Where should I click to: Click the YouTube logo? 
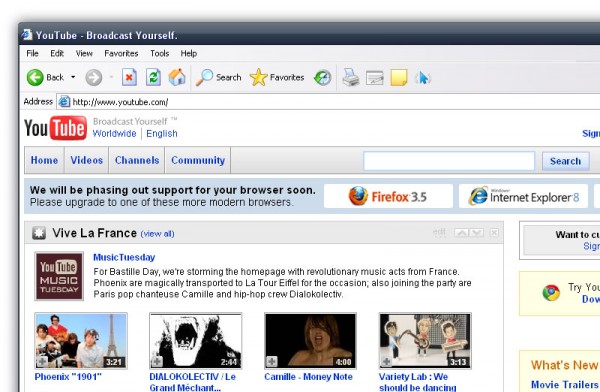coord(55,128)
